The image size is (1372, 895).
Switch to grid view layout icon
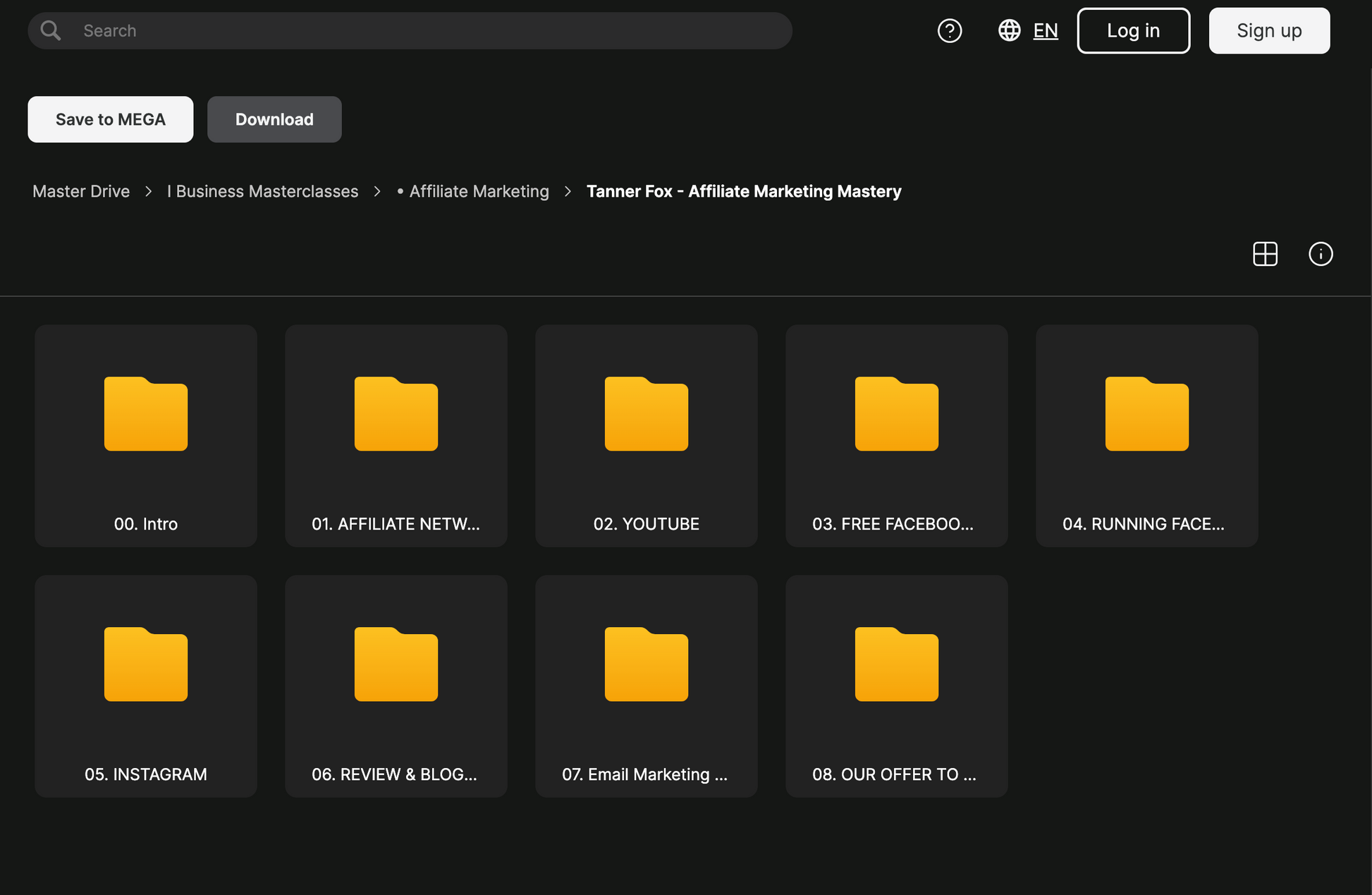(1265, 254)
